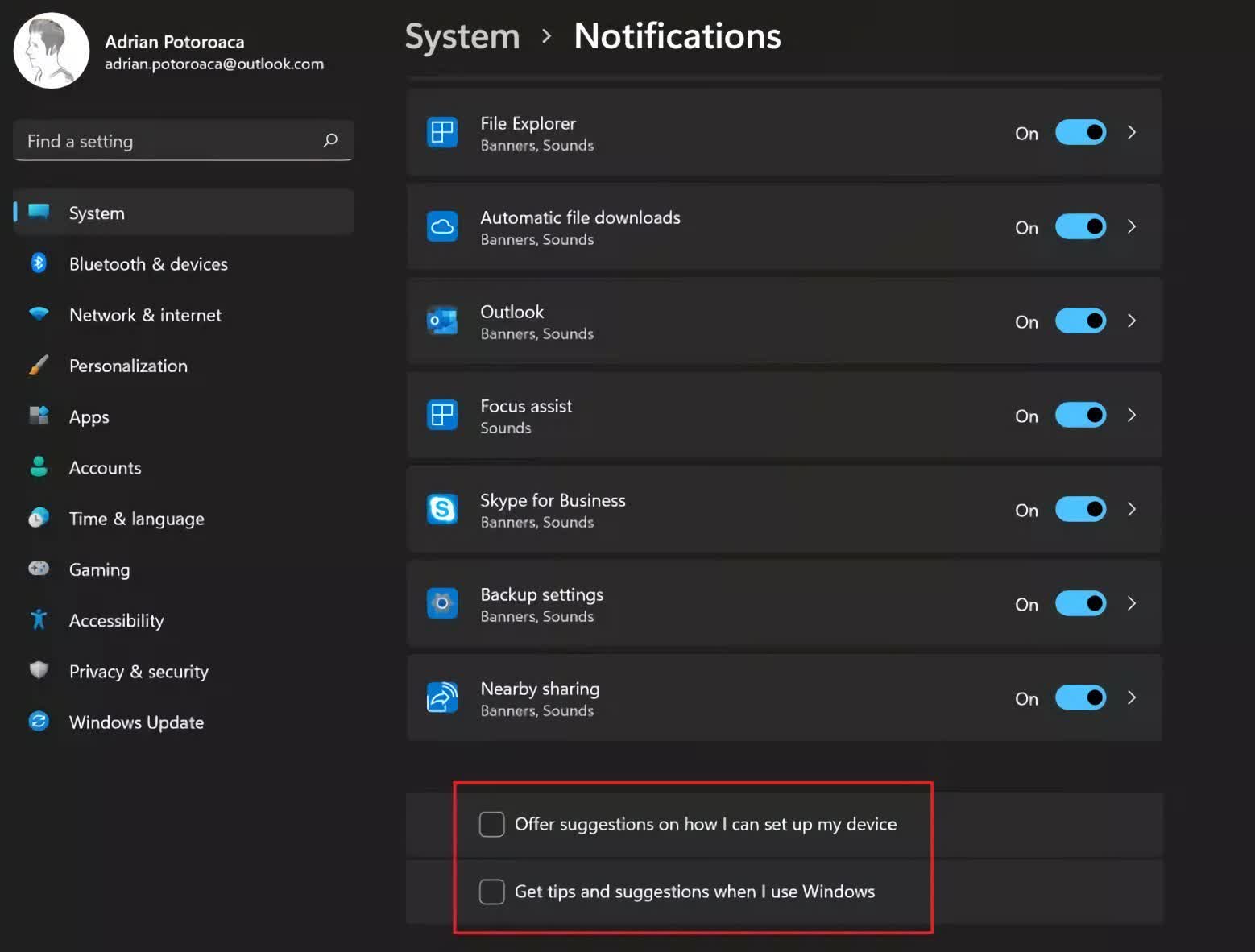Click the Network wifi icon in sidebar
Viewport: 1255px width, 952px height.
click(39, 313)
